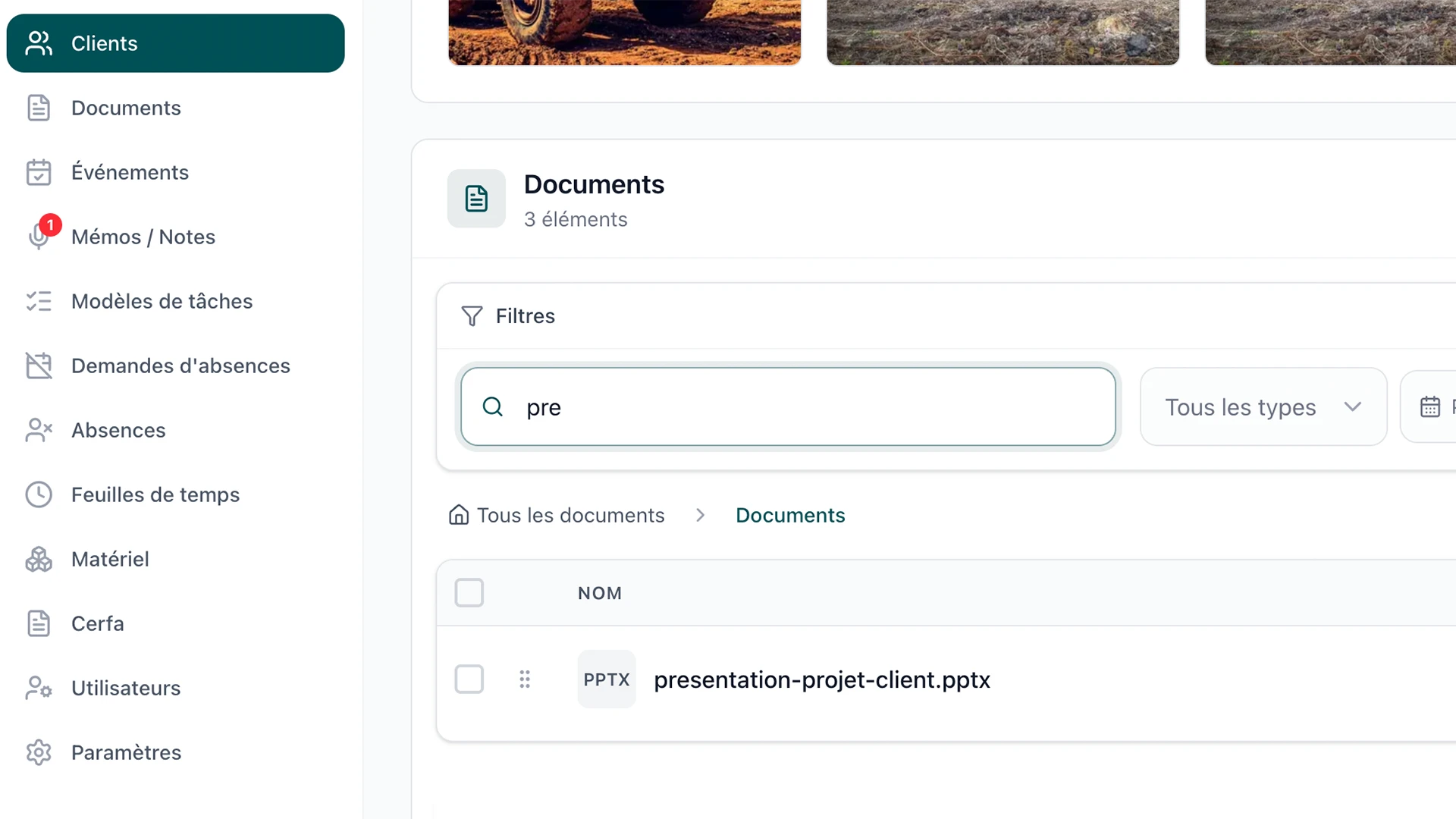Open the middle dry-grass photo thumbnail
Screen dimensions: 1456x819
pos(1003,33)
